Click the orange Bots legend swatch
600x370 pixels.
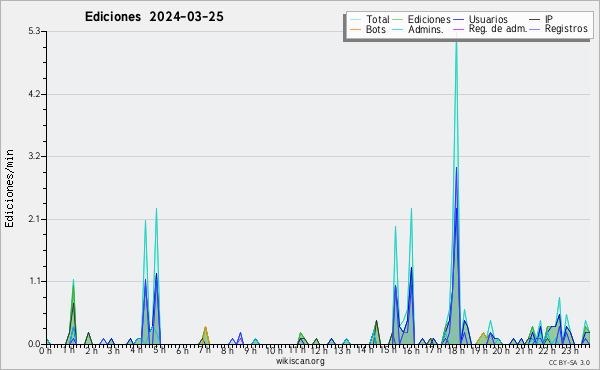(x=355, y=29)
